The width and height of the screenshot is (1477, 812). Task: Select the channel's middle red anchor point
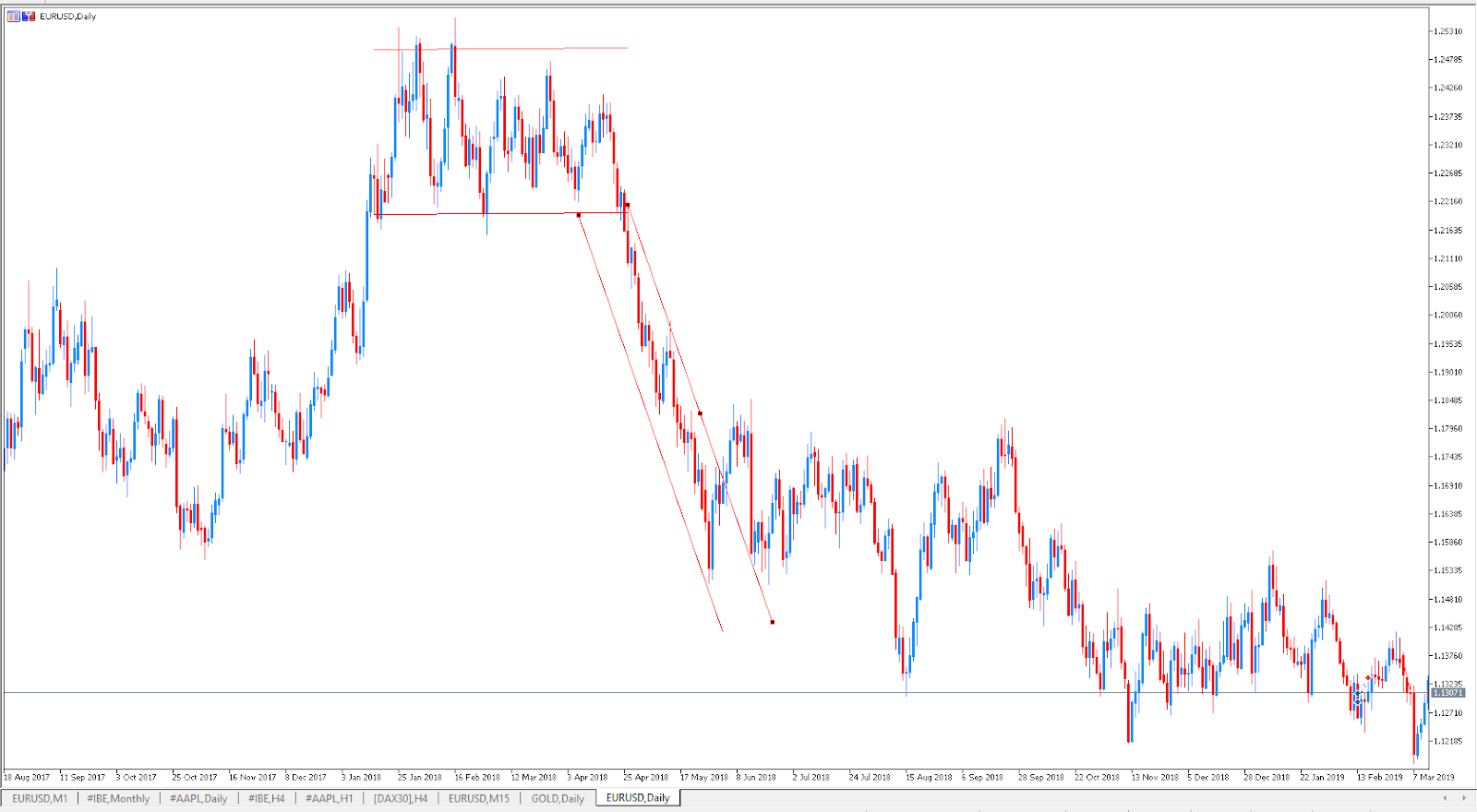point(700,413)
